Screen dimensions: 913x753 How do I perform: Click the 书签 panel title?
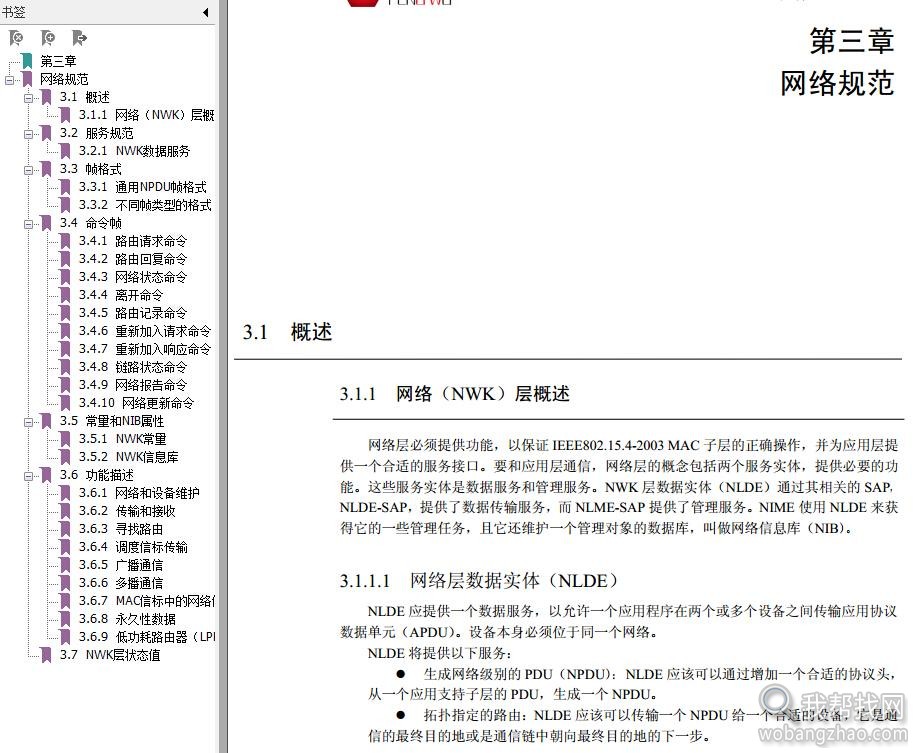13,12
